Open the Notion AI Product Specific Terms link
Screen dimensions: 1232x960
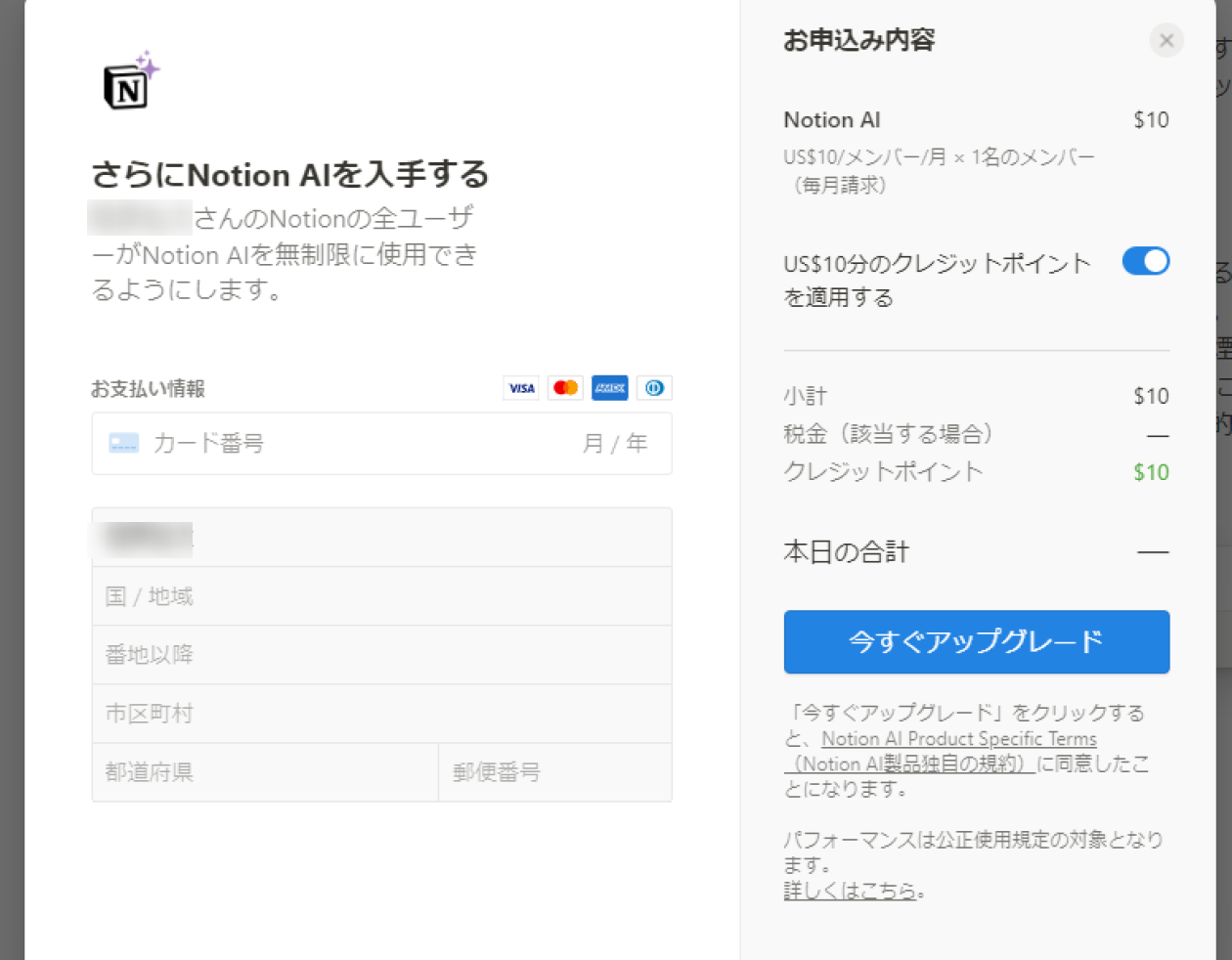tap(959, 739)
